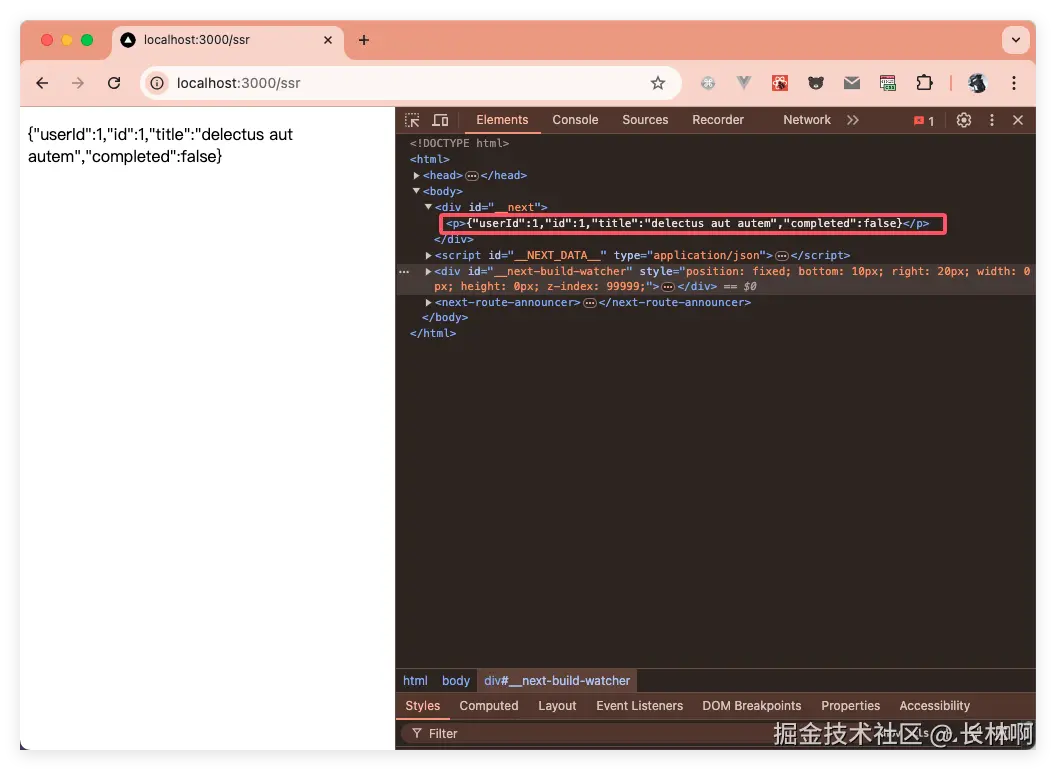This screenshot has width=1056, height=770.
Task: Reload the localhost:3000/ssr page
Action: 114,83
